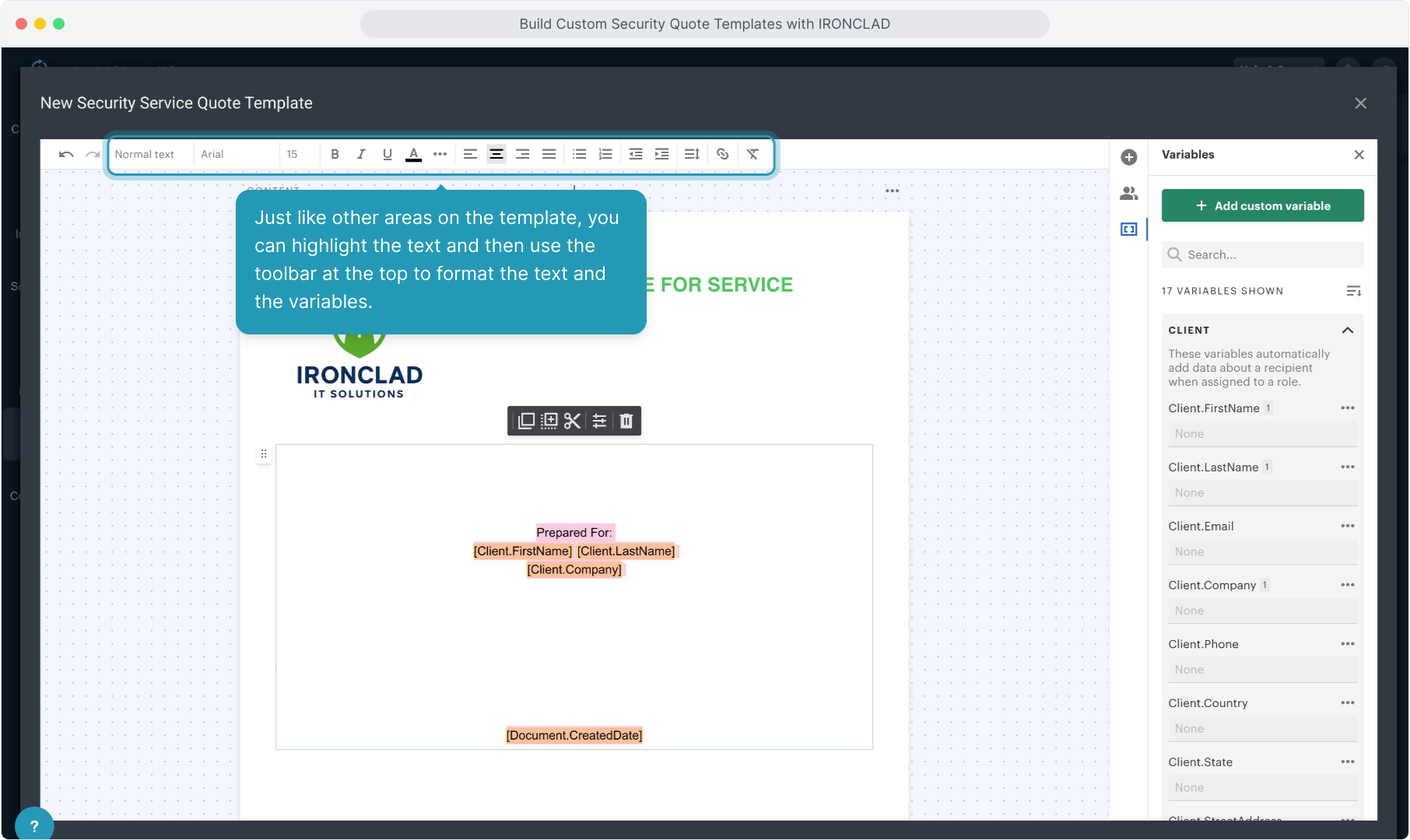Collapse the CLIENT variables section
This screenshot has height=840, width=1410.
click(x=1347, y=331)
